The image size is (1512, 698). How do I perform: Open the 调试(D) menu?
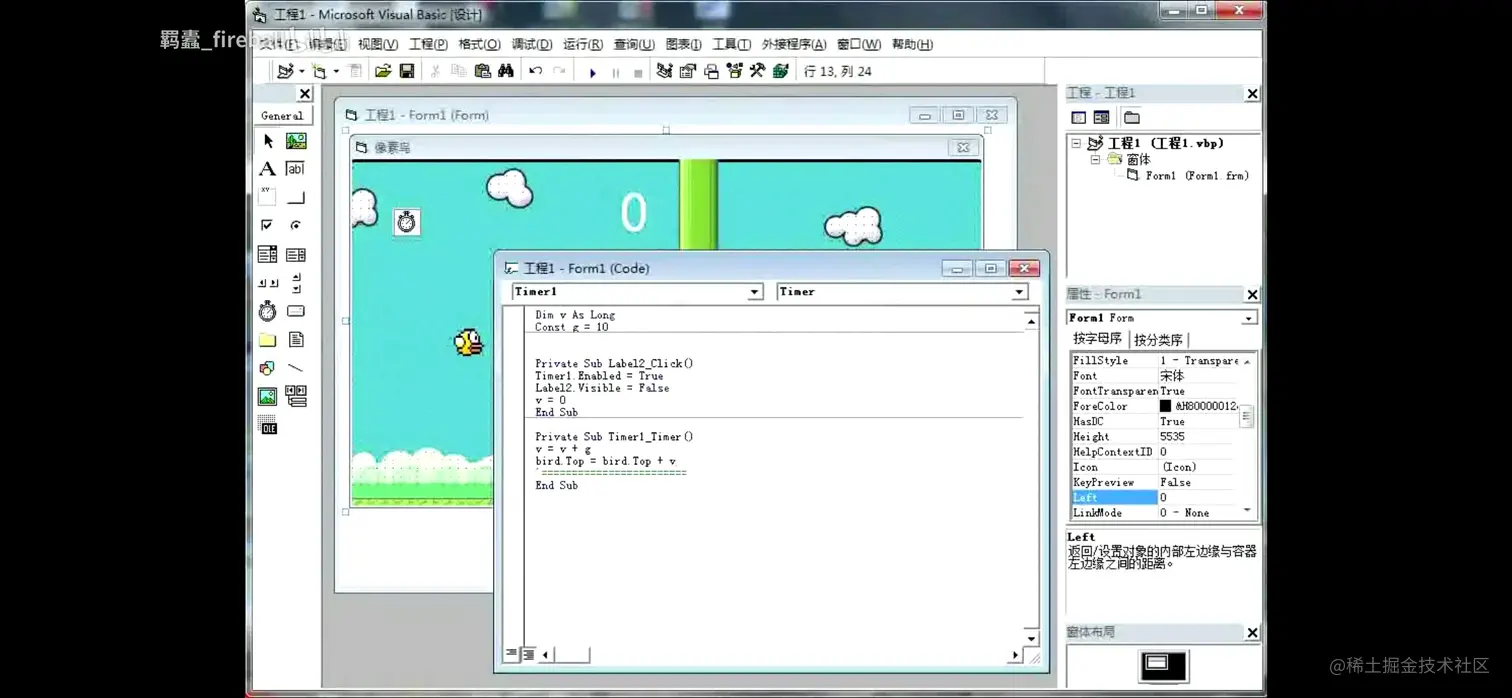tap(531, 44)
